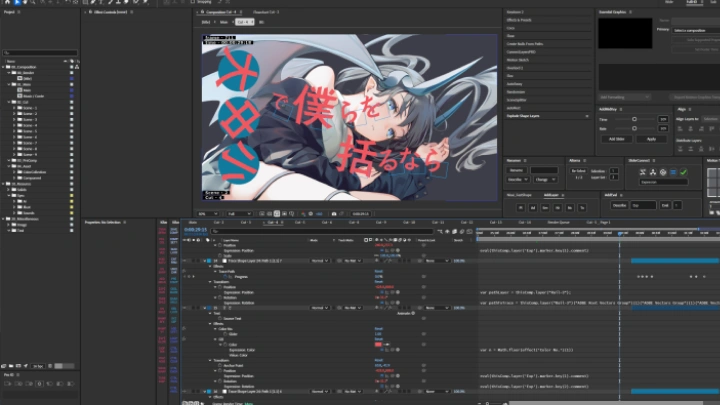Click third SlideConnect circular icon
The height and width of the screenshot is (405, 720).
pyautogui.click(x=663, y=172)
